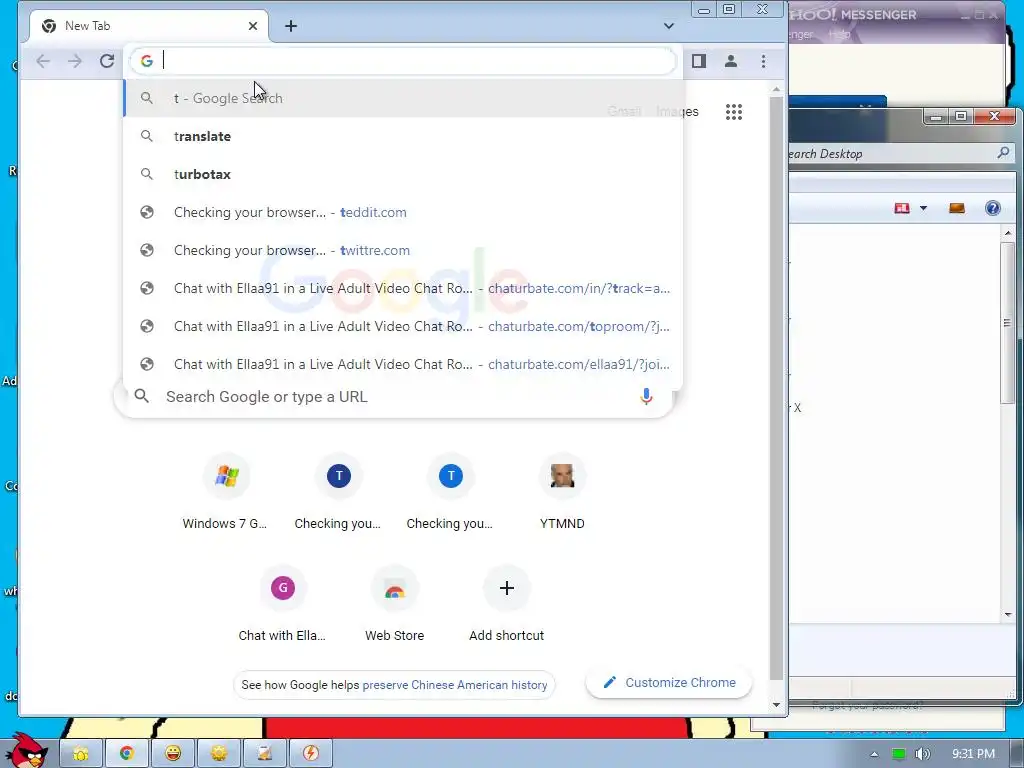Click the network tray icon
This screenshot has height=768, width=1024.
click(x=899, y=754)
